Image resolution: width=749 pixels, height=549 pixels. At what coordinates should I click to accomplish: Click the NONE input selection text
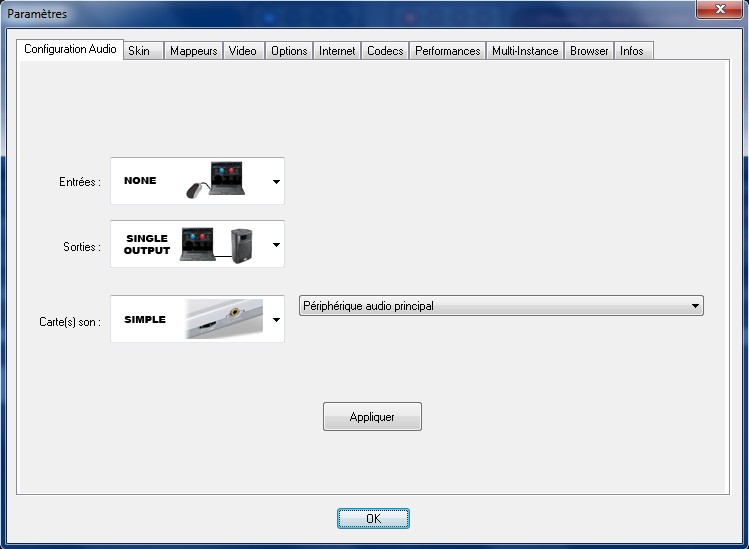(x=140, y=181)
